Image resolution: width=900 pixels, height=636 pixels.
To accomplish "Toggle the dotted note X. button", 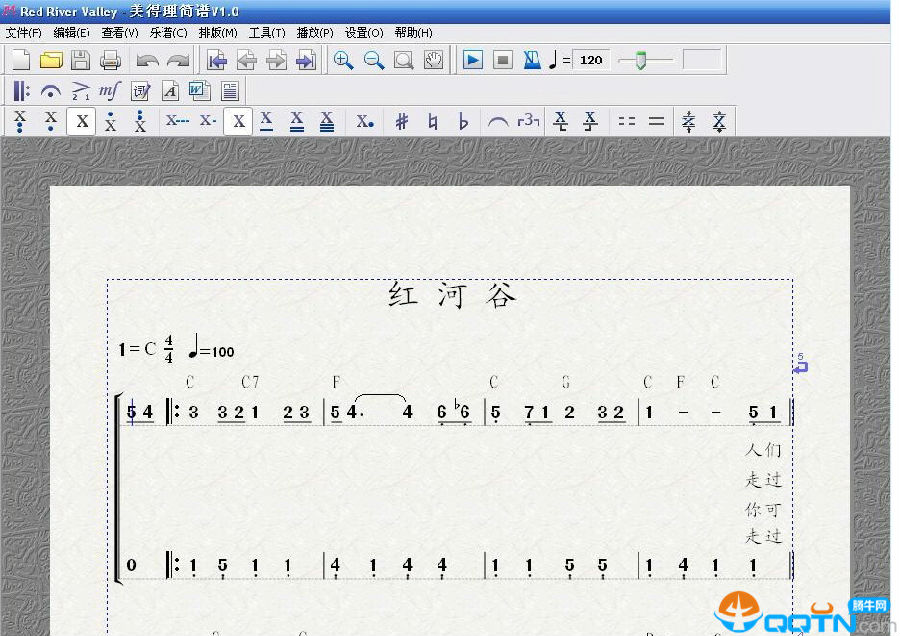I will pyautogui.click(x=365, y=122).
